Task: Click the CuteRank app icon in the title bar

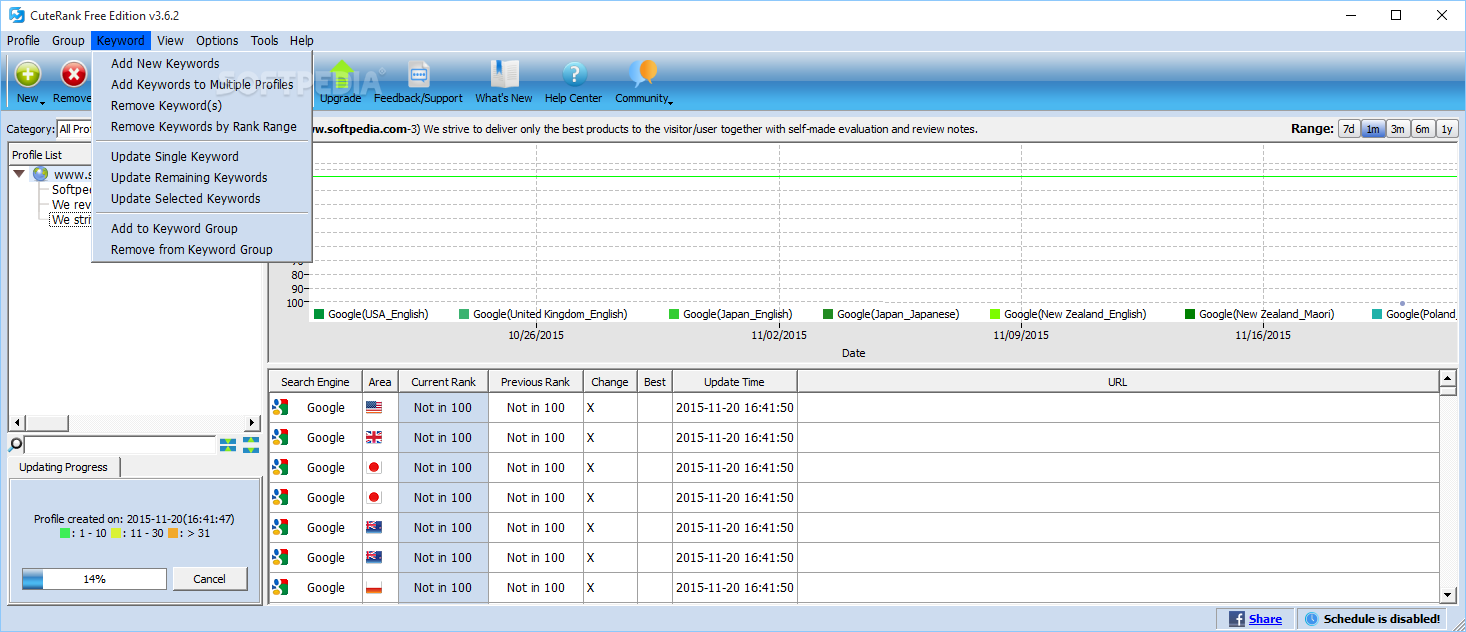Action: 16,15
